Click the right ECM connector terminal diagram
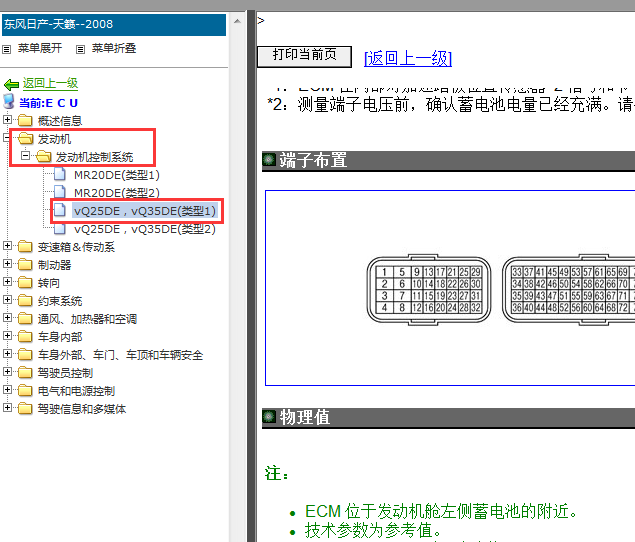635x542 pixels. [568, 290]
